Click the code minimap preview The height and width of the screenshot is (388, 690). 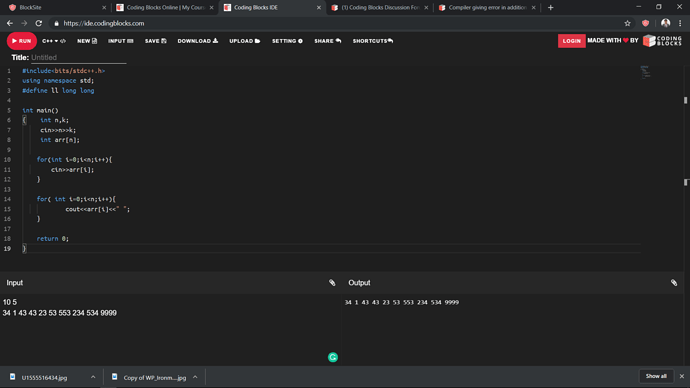point(645,72)
